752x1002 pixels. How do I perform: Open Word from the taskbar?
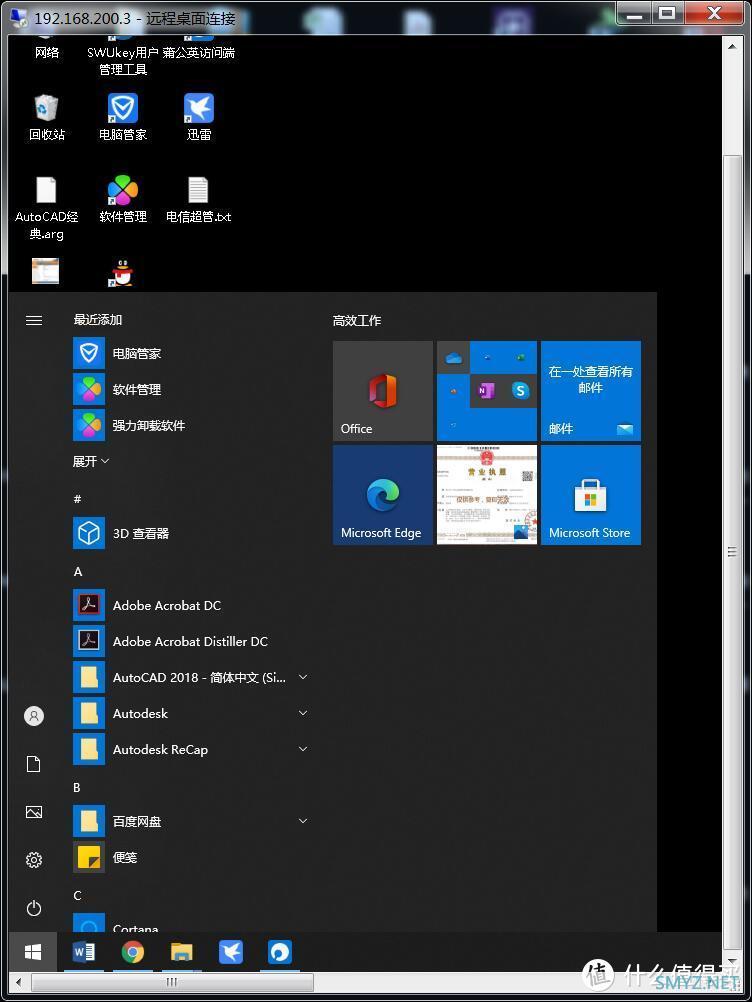(84, 952)
